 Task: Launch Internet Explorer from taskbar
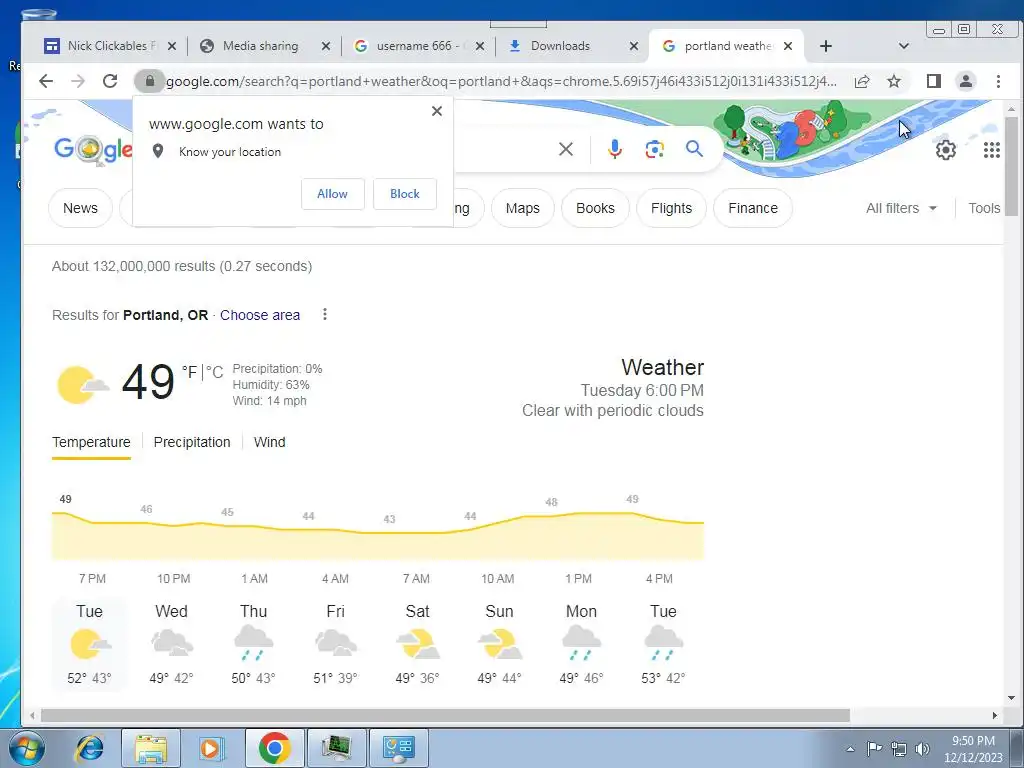[89, 748]
